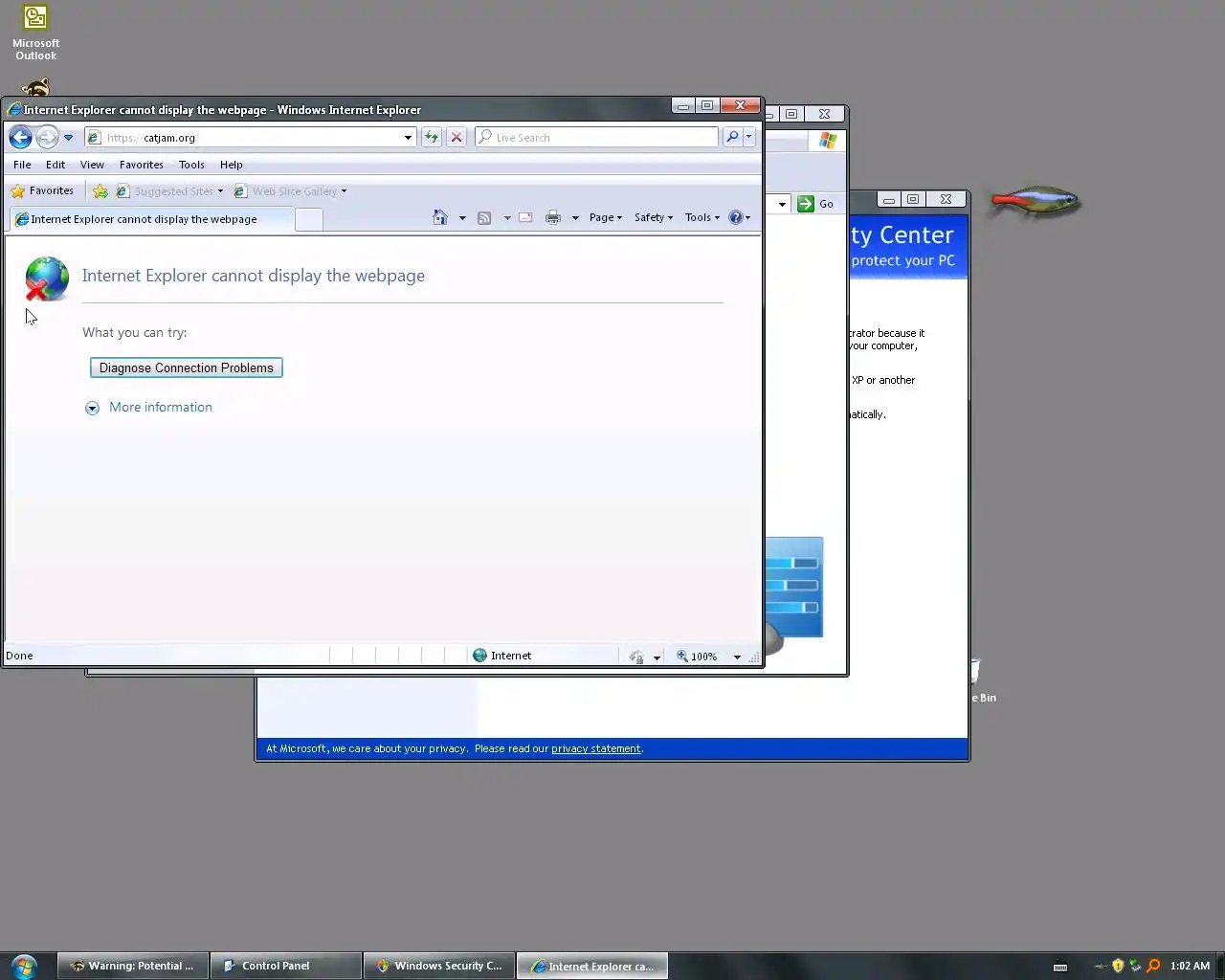
Task: Click the Read Mail icon
Action: point(525,217)
